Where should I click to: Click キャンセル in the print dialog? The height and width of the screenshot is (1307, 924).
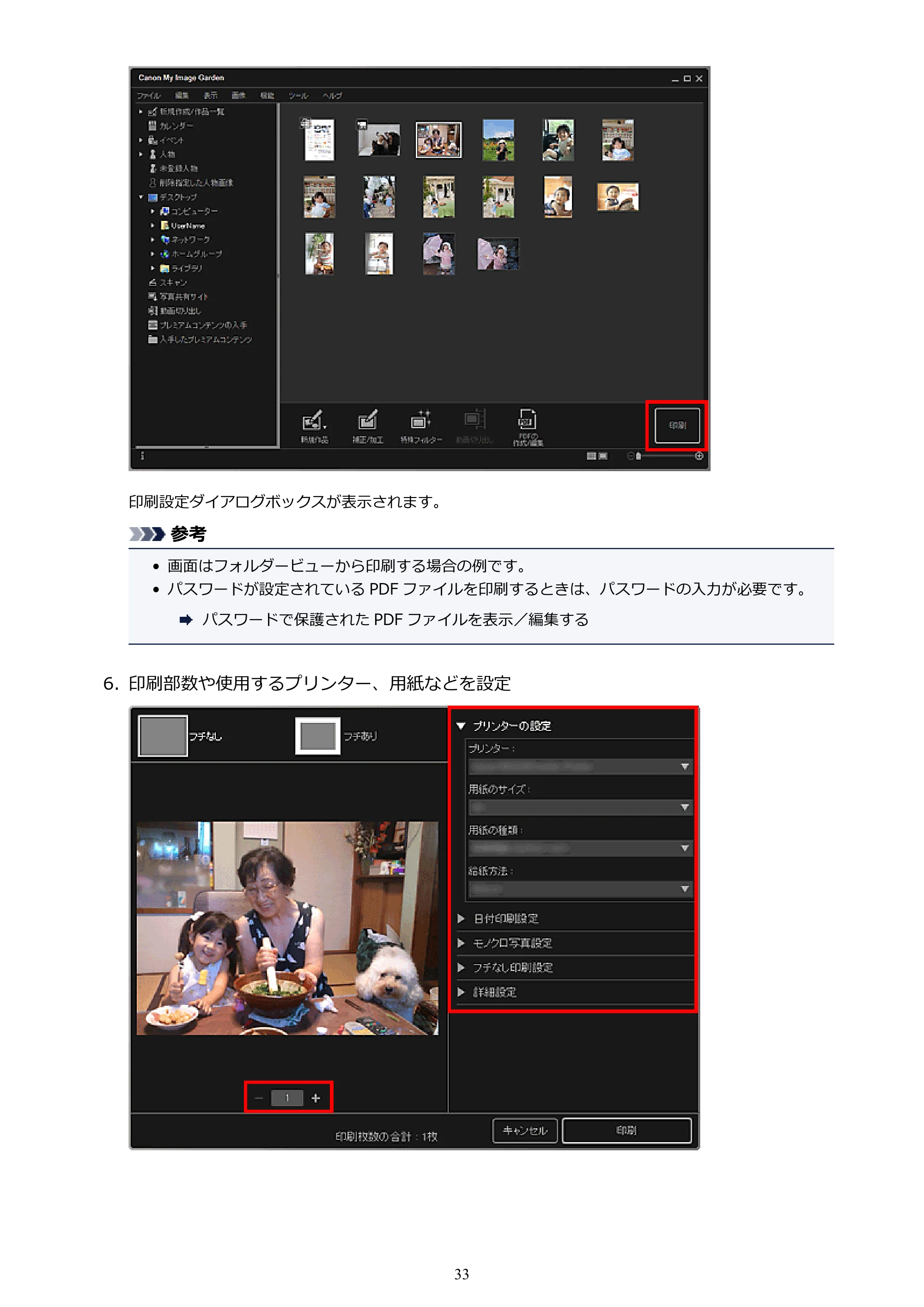pos(524,1130)
